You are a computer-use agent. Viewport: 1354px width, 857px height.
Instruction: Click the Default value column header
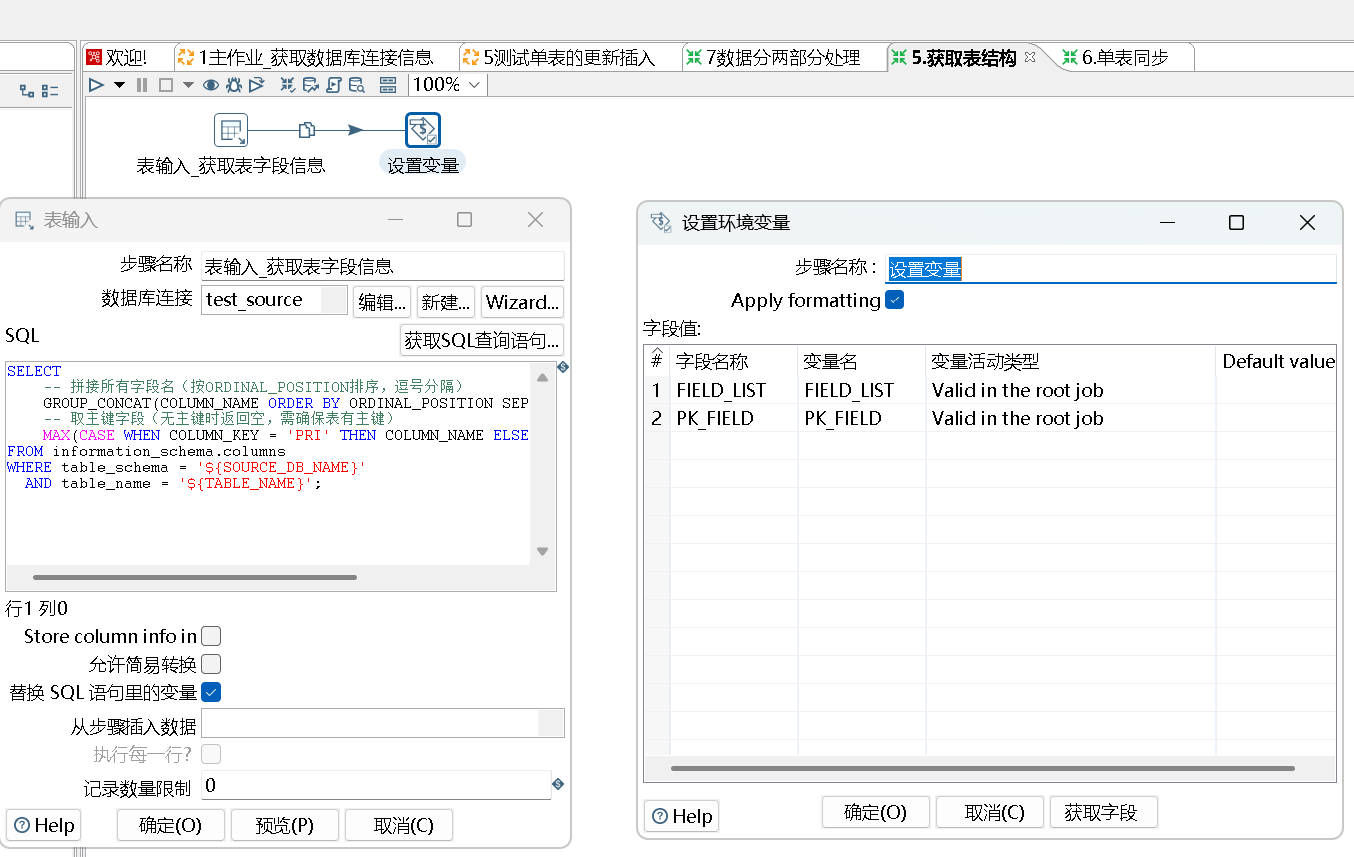pos(1277,361)
